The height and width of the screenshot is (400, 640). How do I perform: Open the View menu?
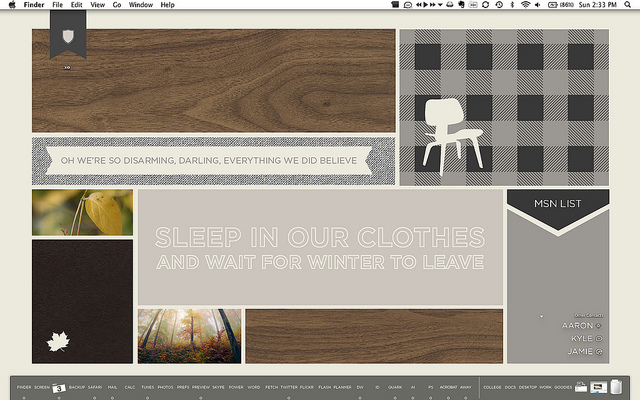coord(98,4)
